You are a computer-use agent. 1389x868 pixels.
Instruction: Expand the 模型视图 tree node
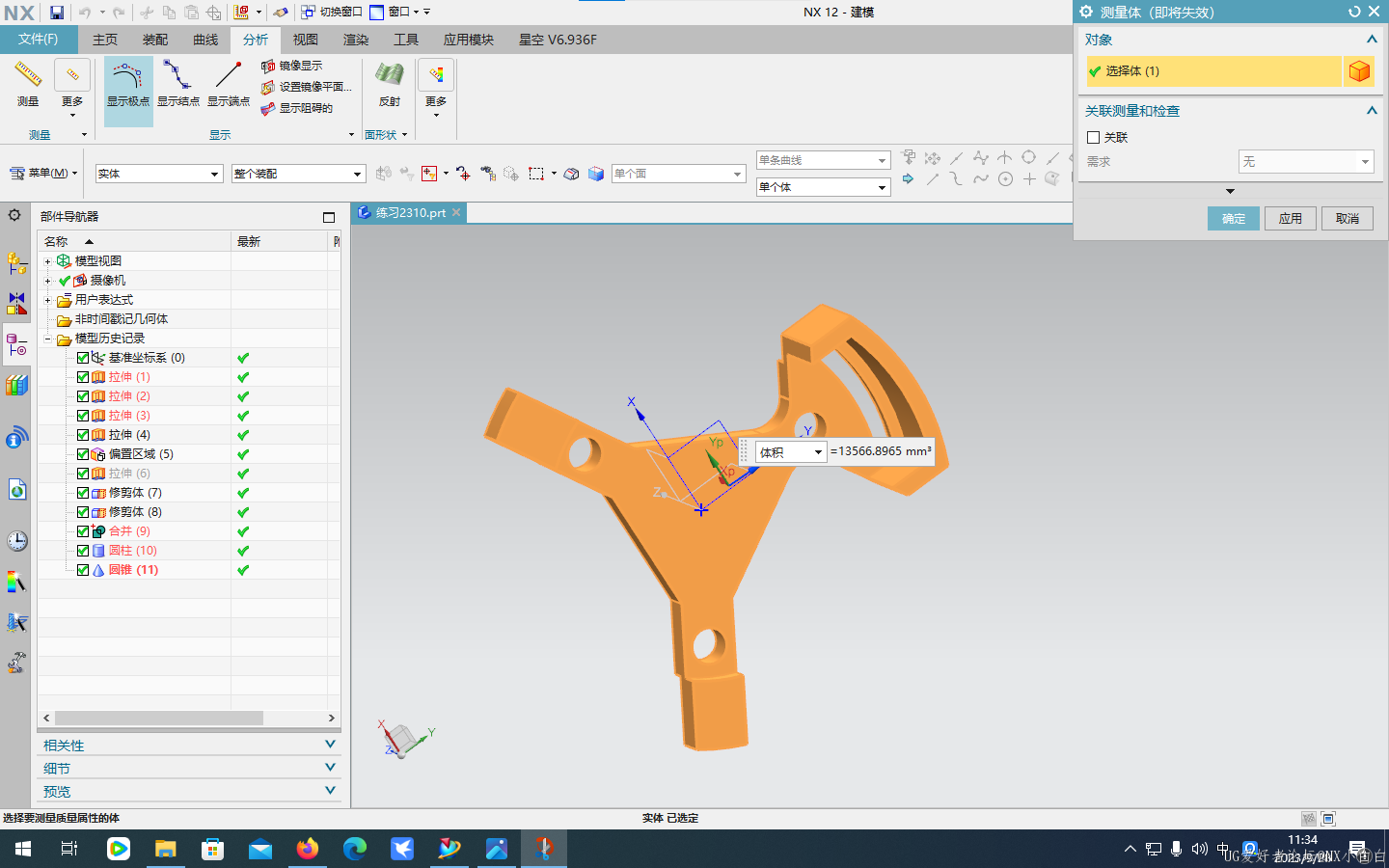(x=47, y=261)
